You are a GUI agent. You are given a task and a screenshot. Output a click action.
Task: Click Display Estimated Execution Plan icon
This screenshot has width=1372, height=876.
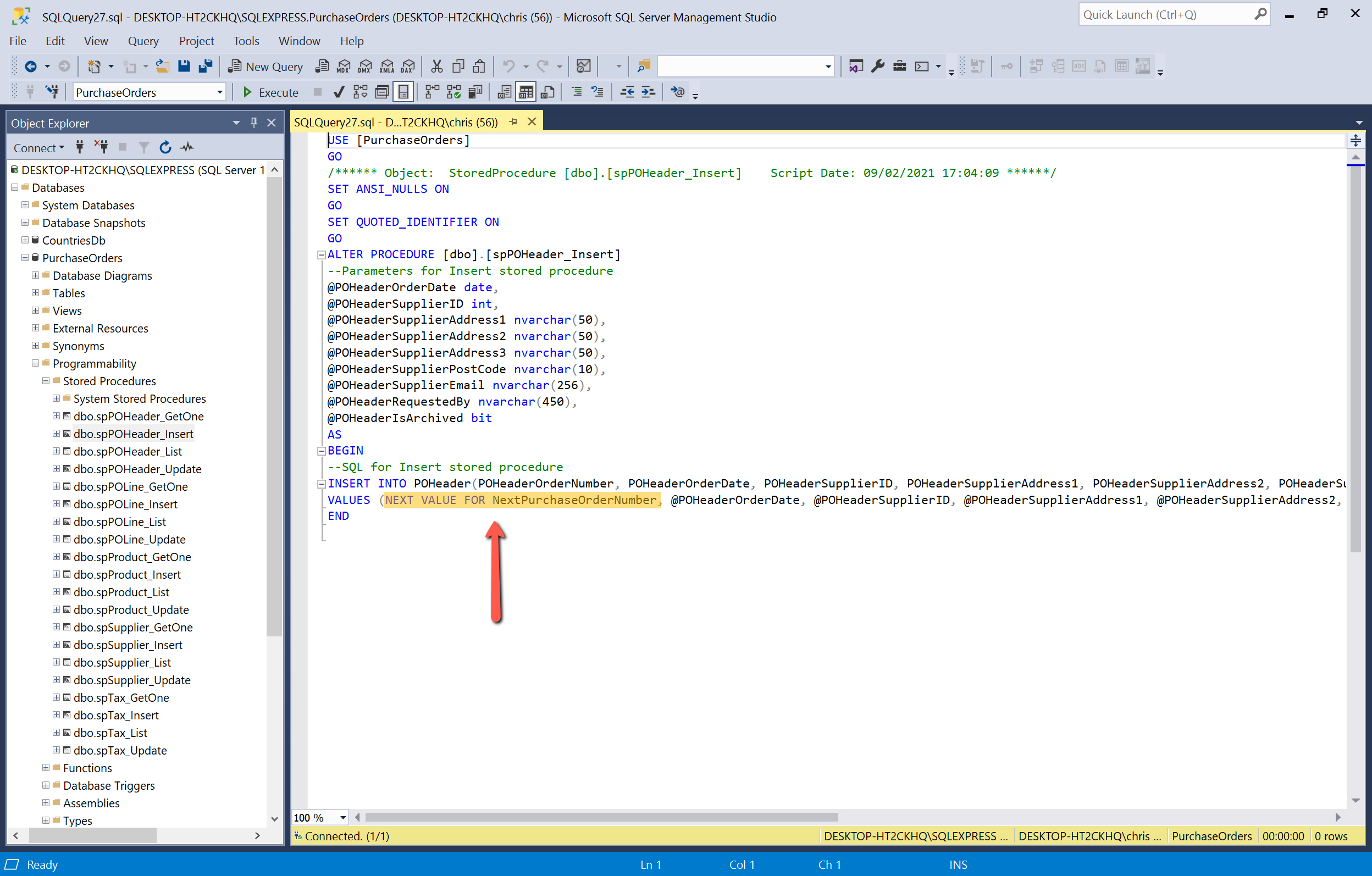click(x=361, y=92)
